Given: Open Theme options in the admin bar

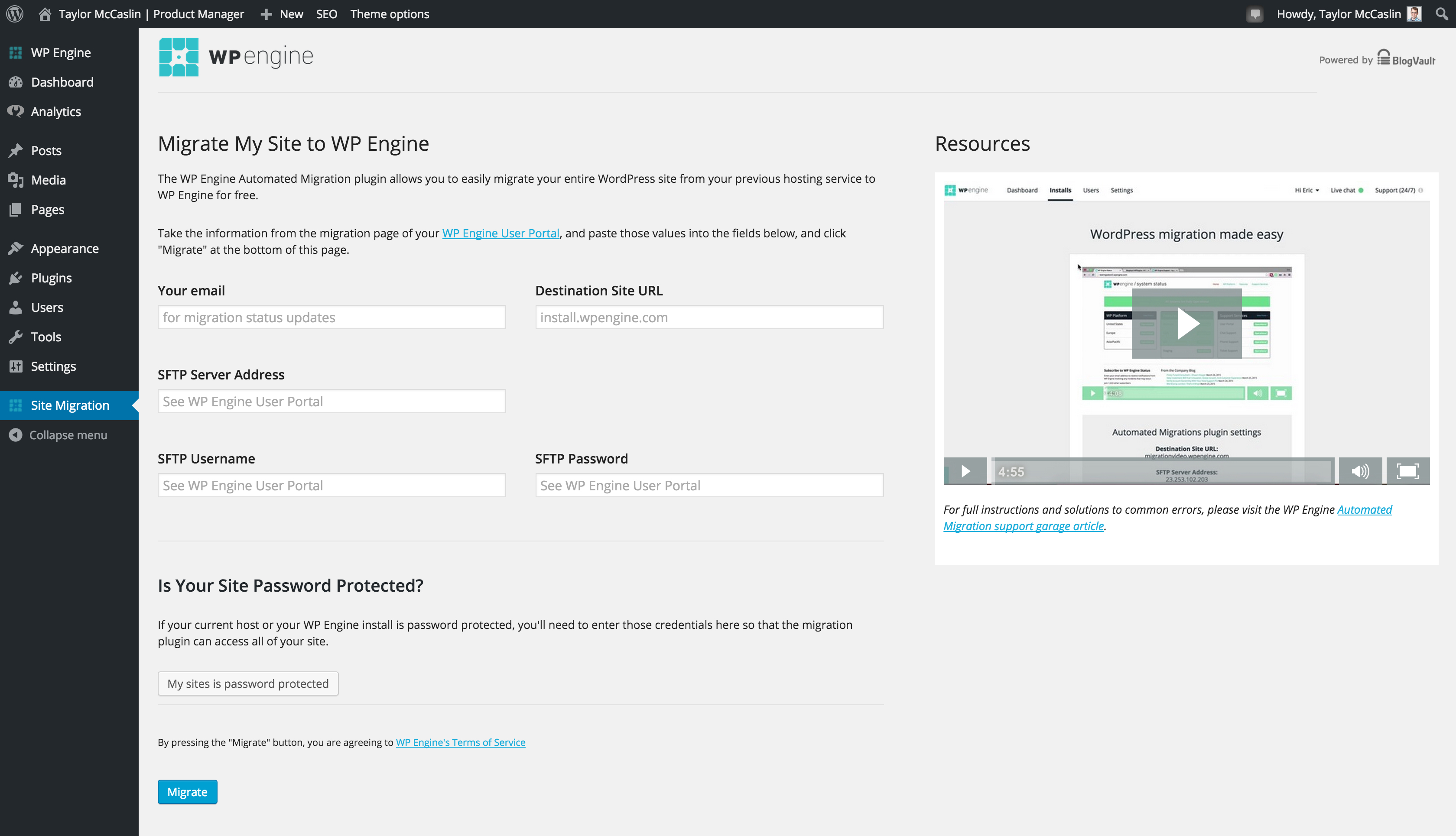Looking at the screenshot, I should click(x=390, y=14).
